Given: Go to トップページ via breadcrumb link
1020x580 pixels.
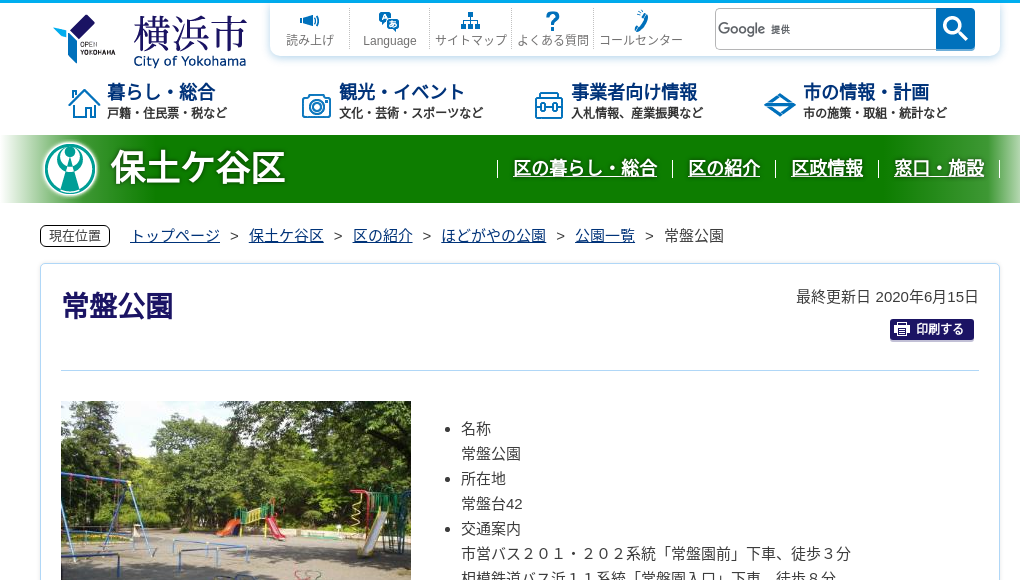Looking at the screenshot, I should tap(173, 235).
